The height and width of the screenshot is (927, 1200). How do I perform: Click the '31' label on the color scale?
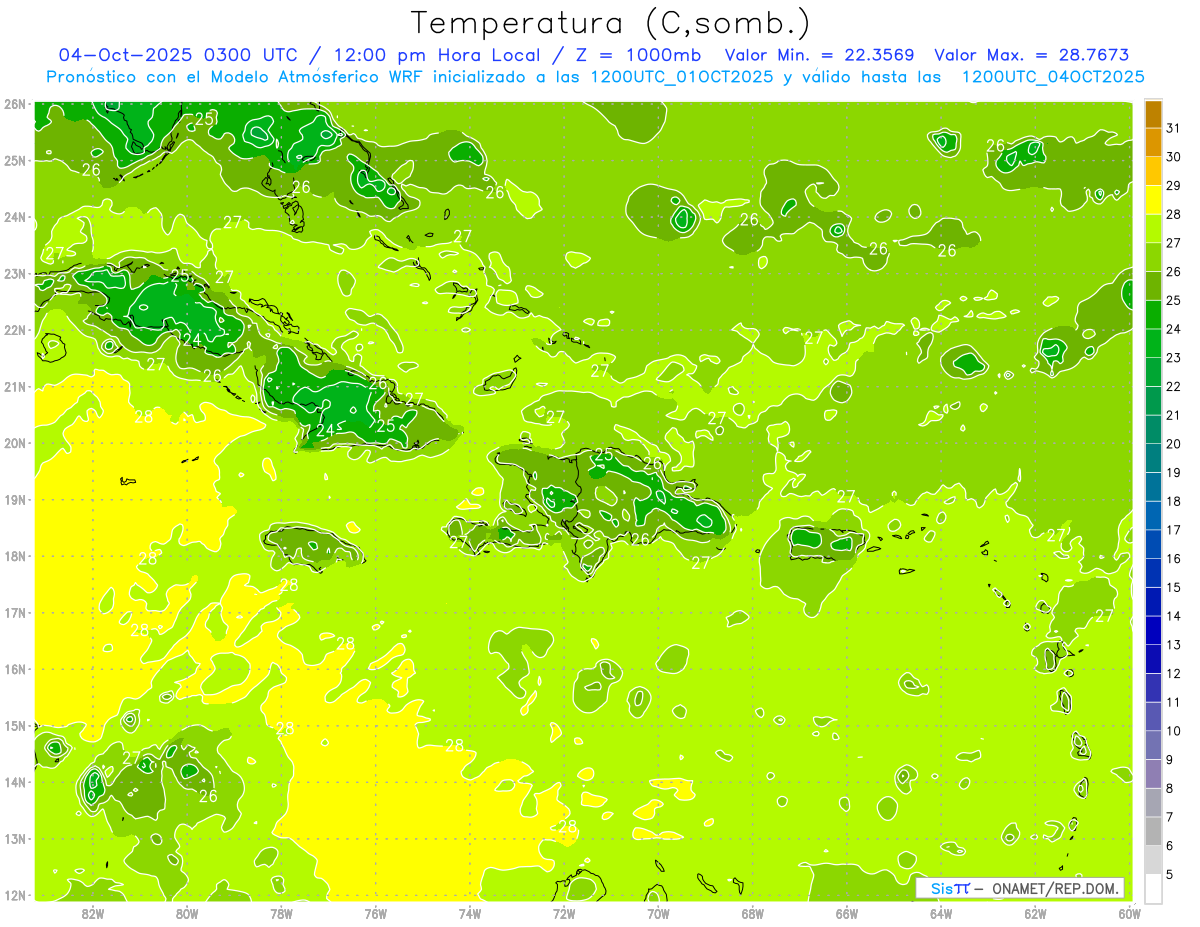click(1174, 128)
